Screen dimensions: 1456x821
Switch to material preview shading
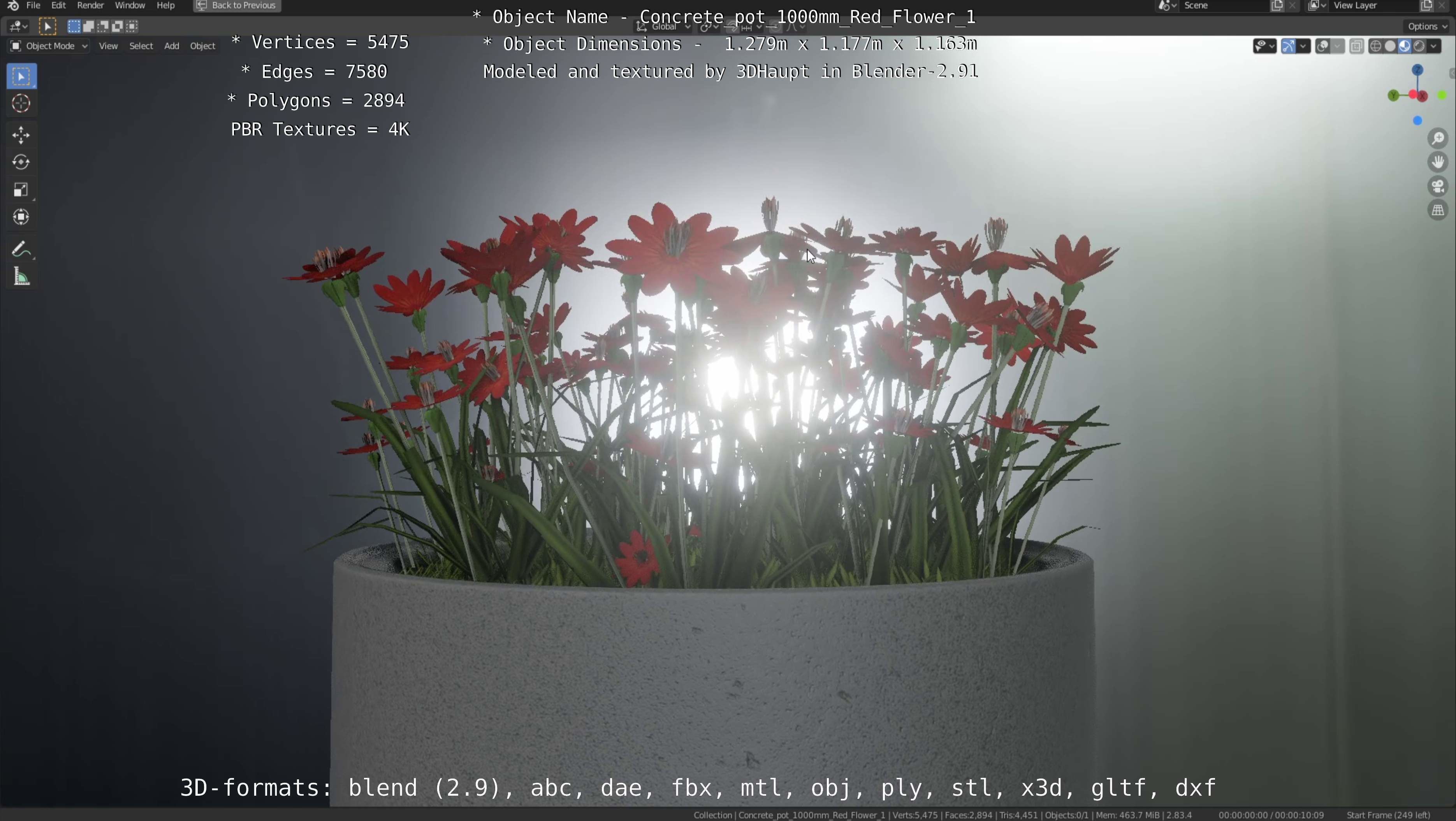click(1405, 46)
